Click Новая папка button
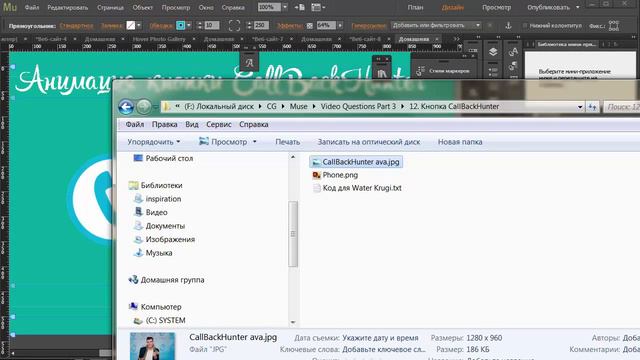640x360 pixels. click(460, 142)
